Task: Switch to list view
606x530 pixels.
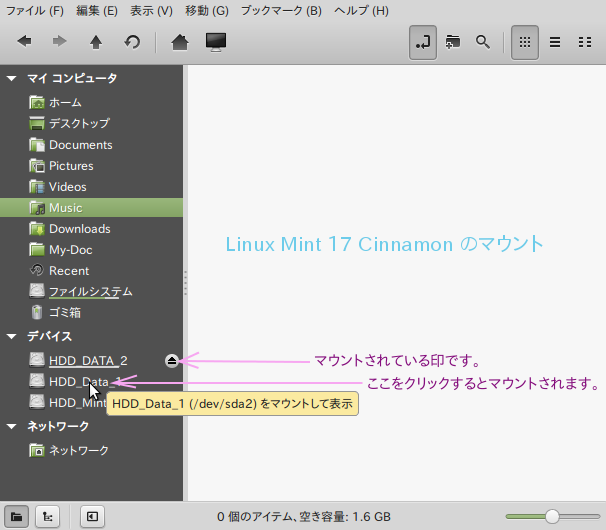Action: click(x=555, y=42)
